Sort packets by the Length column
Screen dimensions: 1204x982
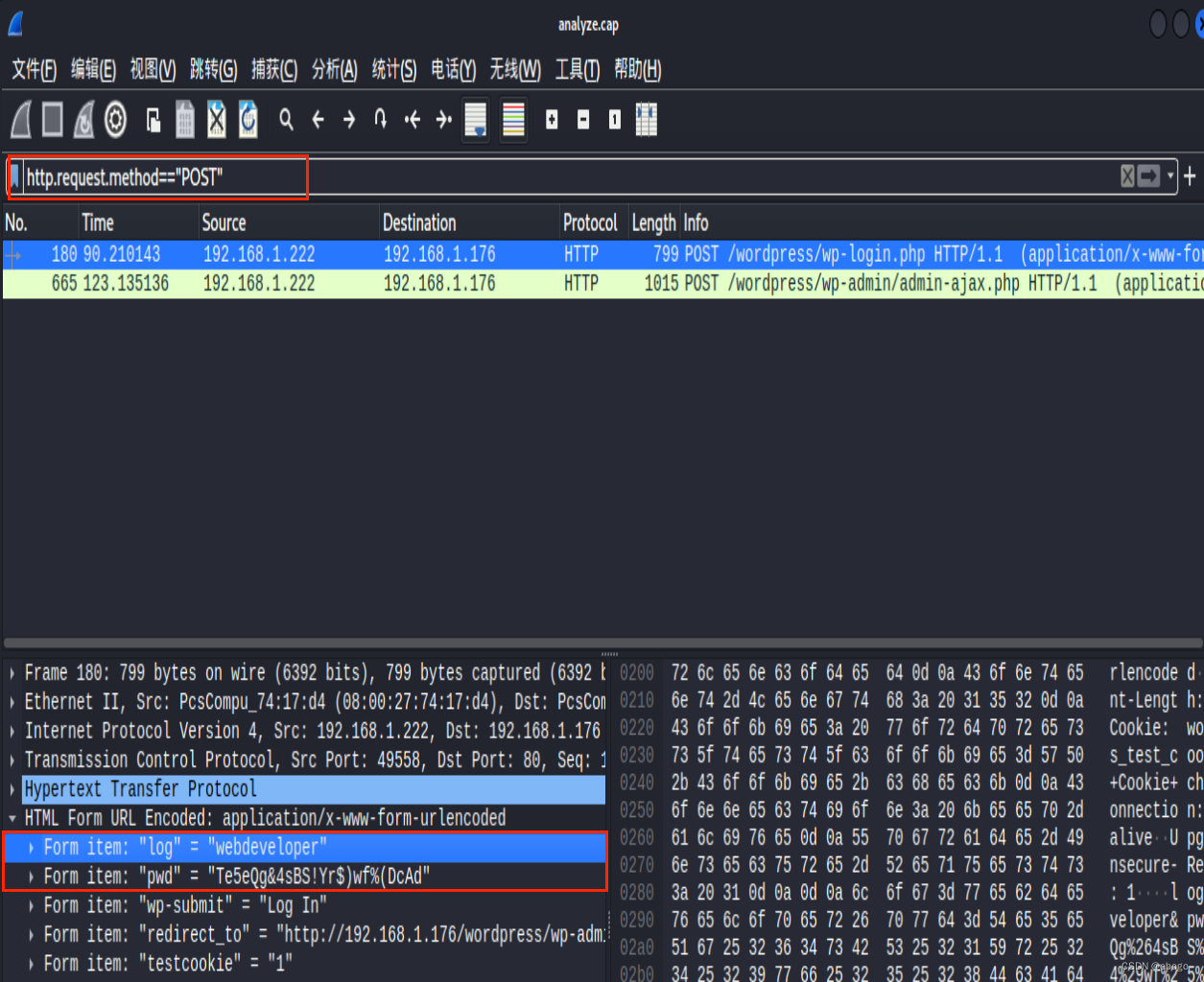655,222
